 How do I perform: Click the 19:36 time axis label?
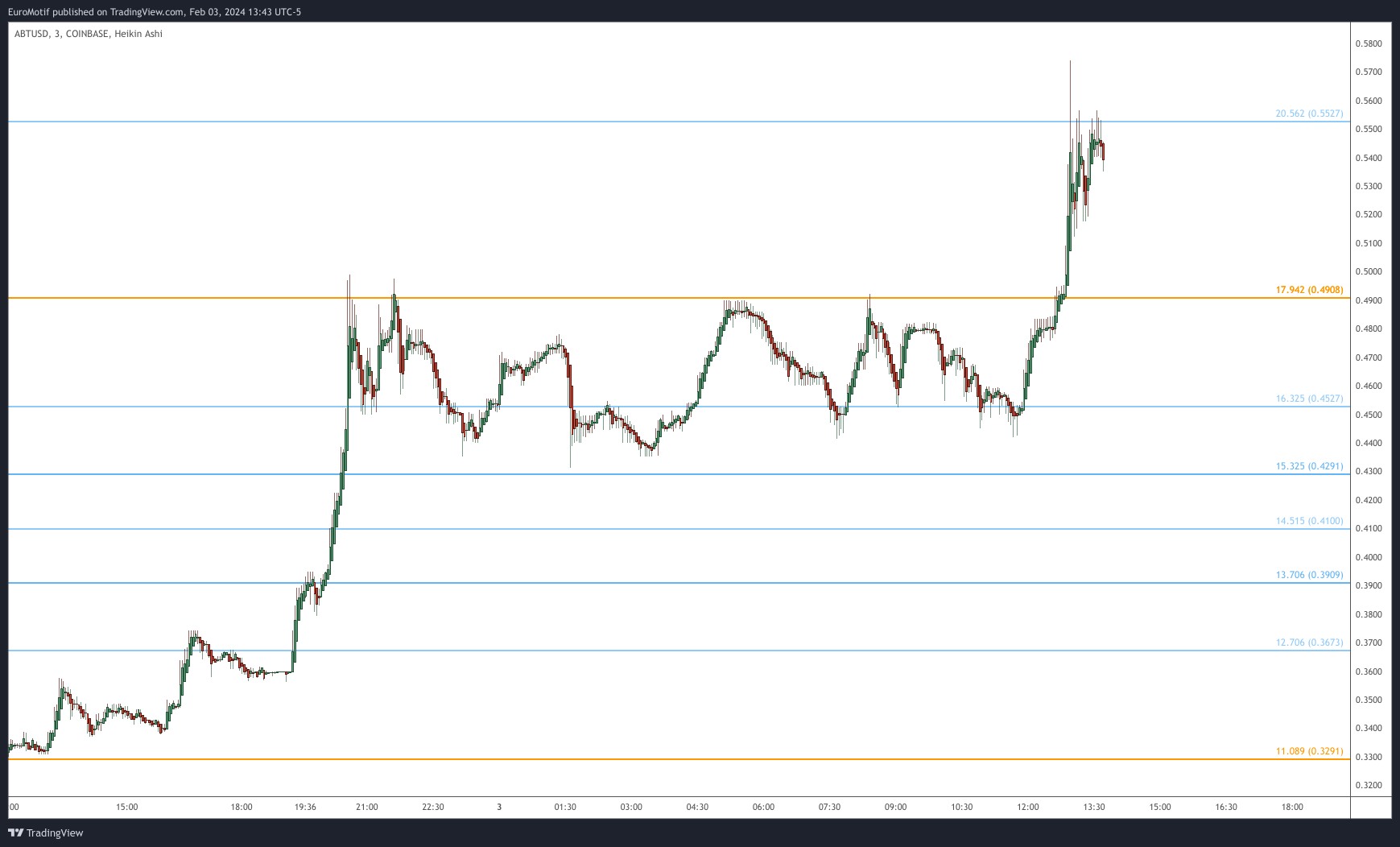click(x=305, y=807)
